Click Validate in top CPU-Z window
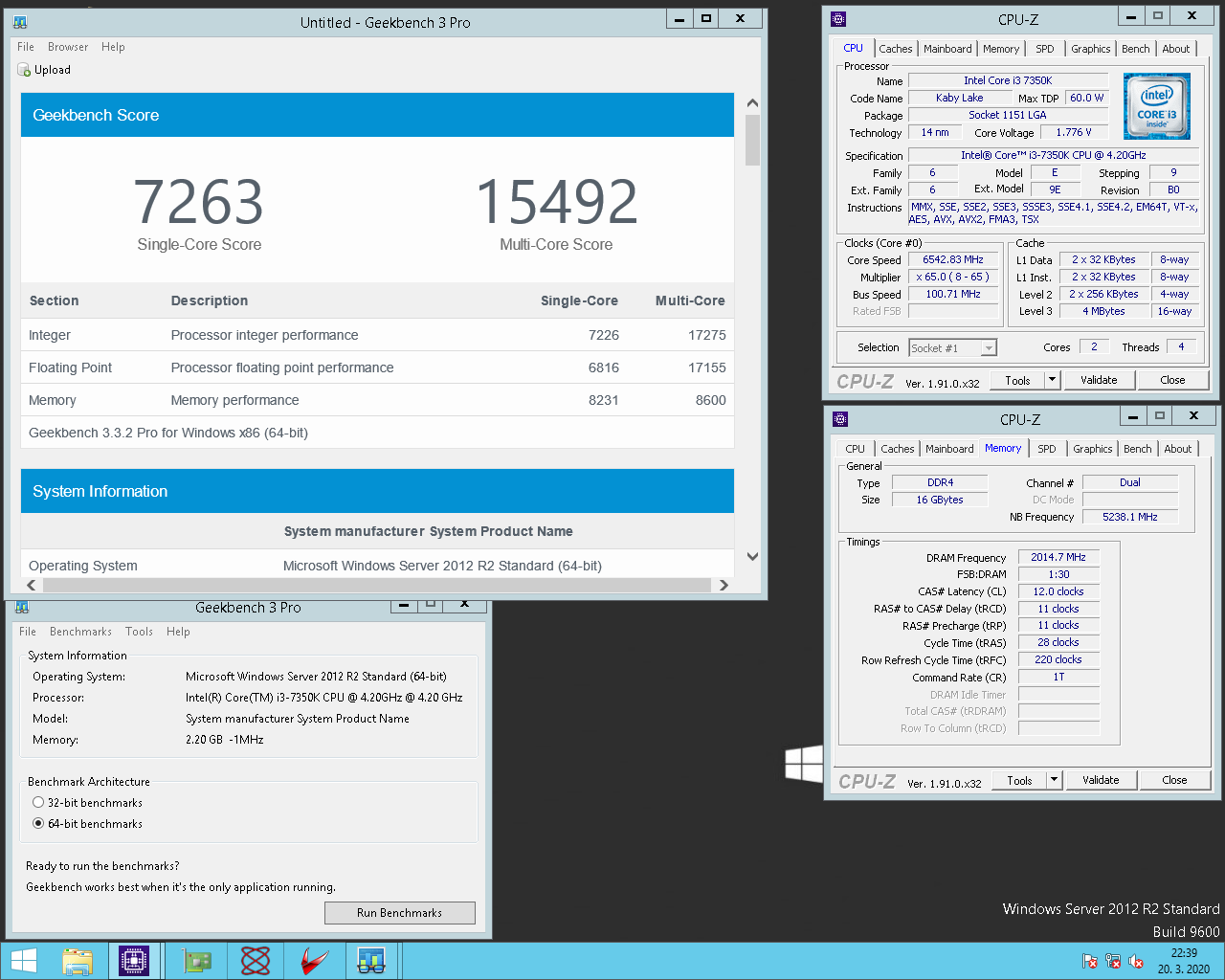The width and height of the screenshot is (1225, 980). click(1099, 380)
